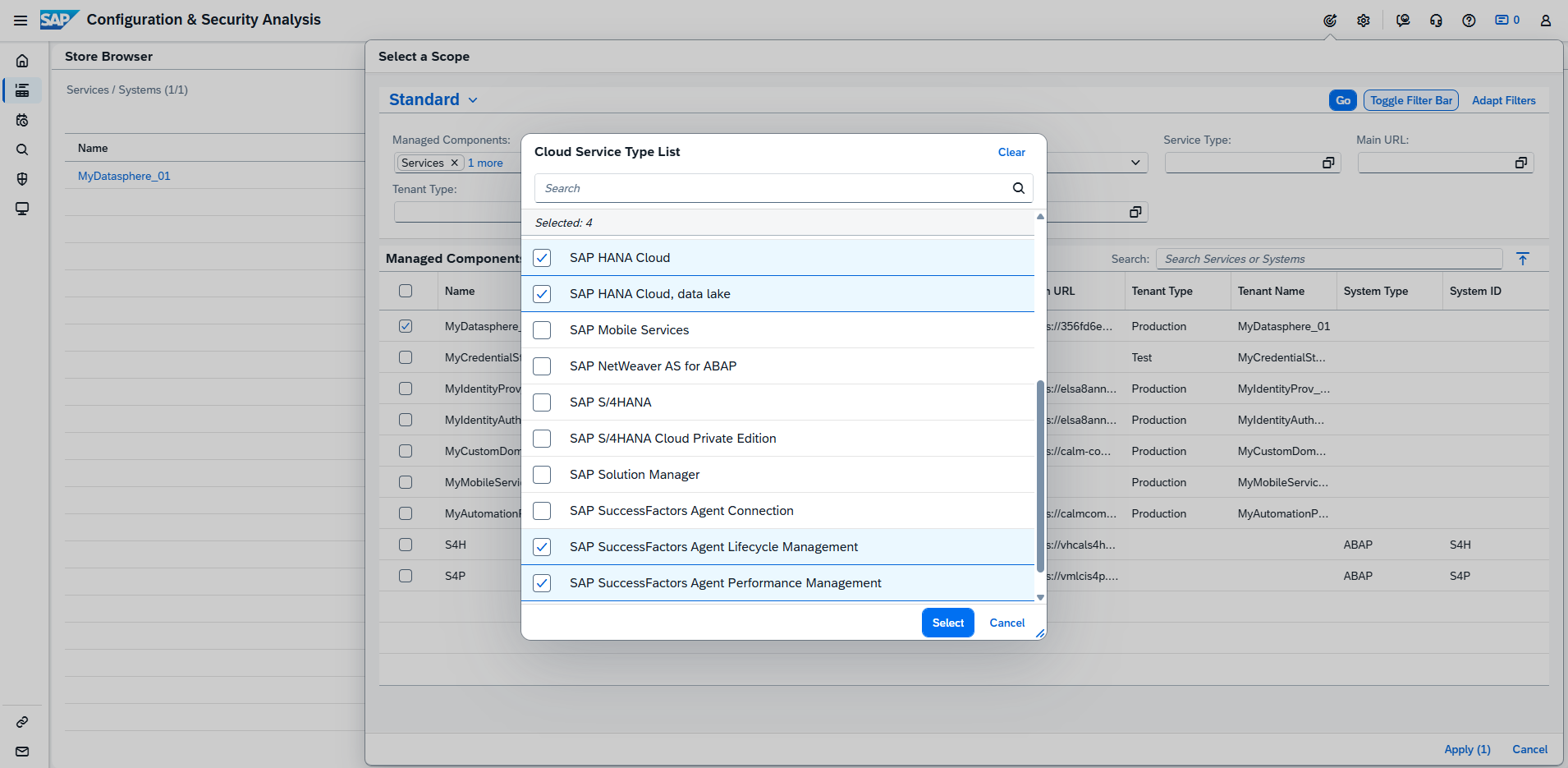
Task: Click the Service Type value help icon
Action: 1327,163
